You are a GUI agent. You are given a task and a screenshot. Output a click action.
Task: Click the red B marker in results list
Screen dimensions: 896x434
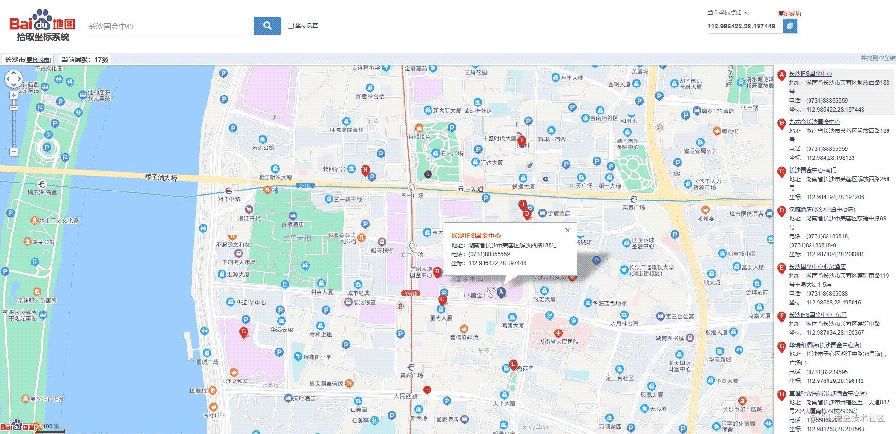[x=782, y=121]
